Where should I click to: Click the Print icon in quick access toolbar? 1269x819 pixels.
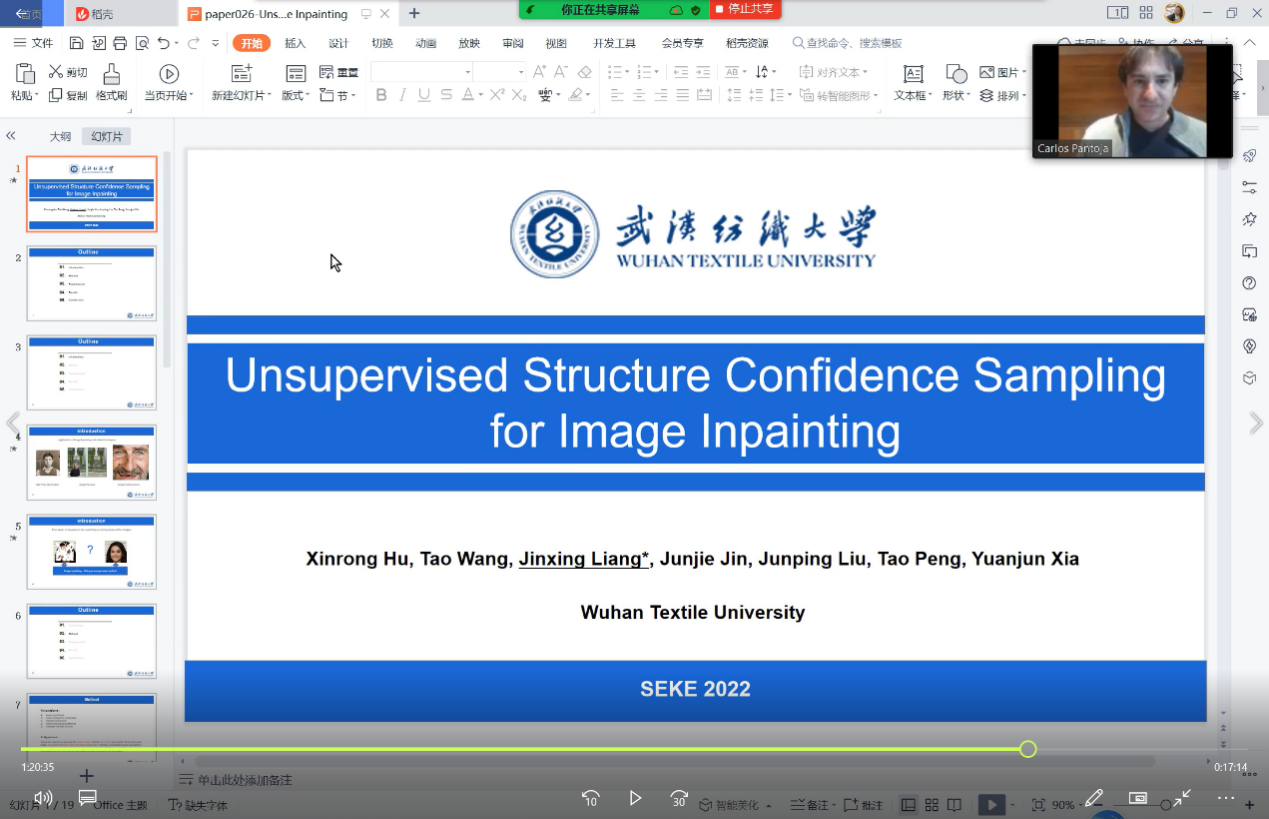[120, 43]
